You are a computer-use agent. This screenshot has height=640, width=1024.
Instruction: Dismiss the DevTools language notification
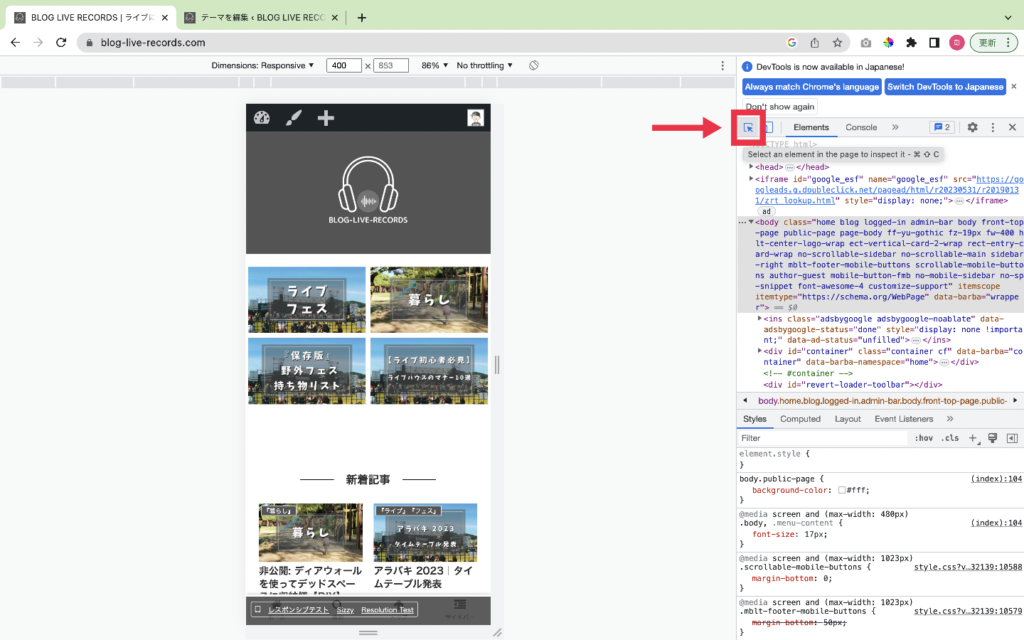(x=1014, y=86)
